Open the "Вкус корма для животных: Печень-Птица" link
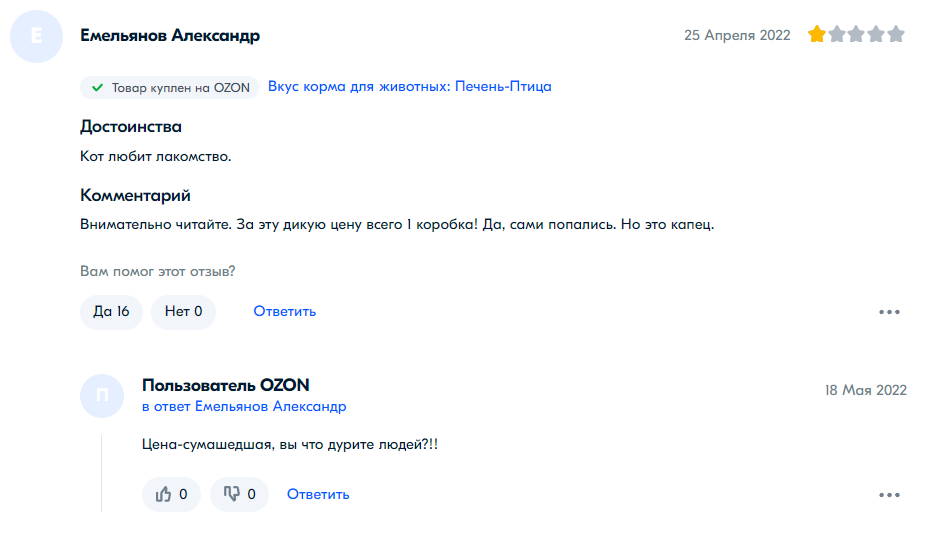Viewport: 927px width, 537px height. point(410,86)
